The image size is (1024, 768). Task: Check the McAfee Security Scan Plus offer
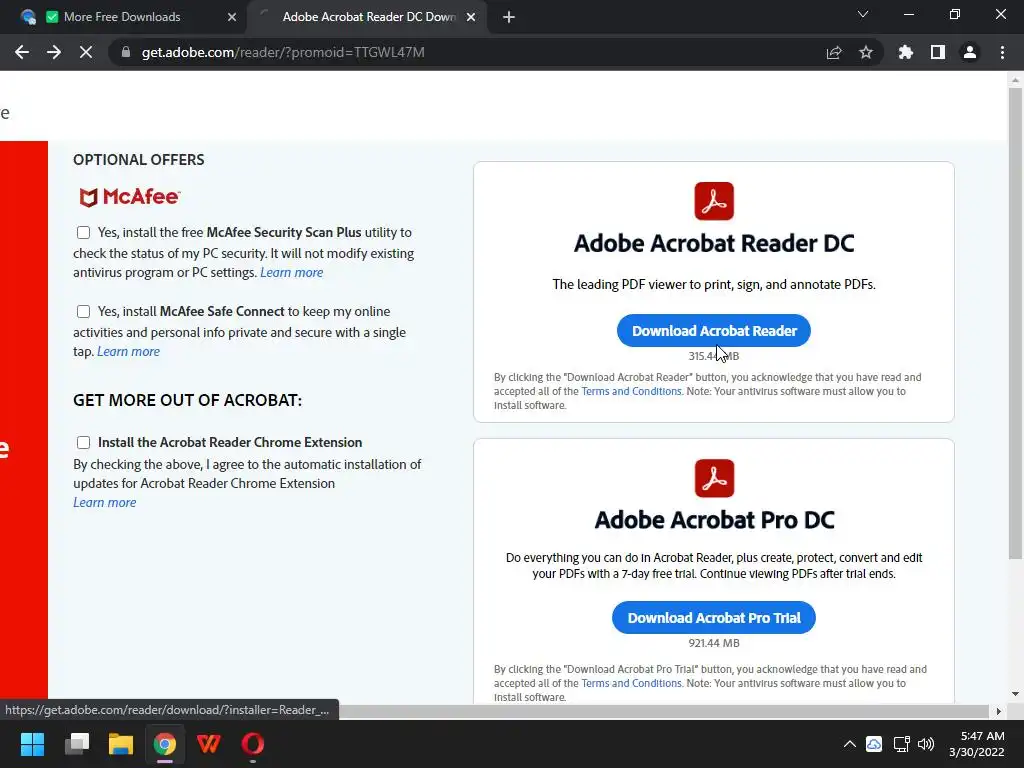[x=83, y=232]
